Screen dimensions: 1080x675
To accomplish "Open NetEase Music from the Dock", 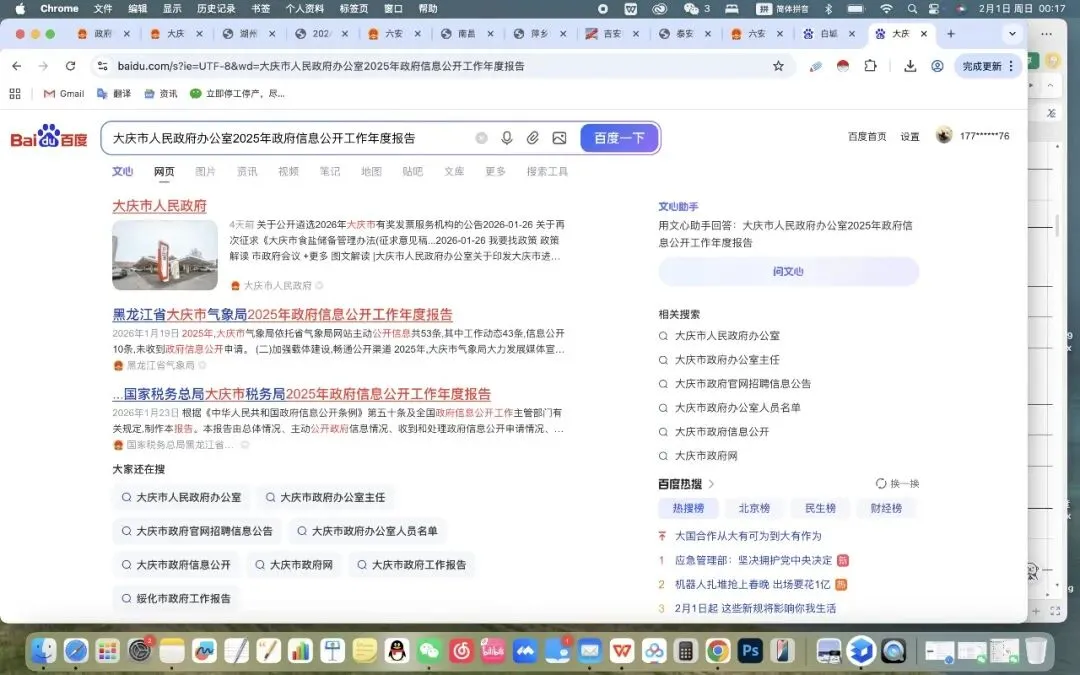I will click(x=461, y=650).
